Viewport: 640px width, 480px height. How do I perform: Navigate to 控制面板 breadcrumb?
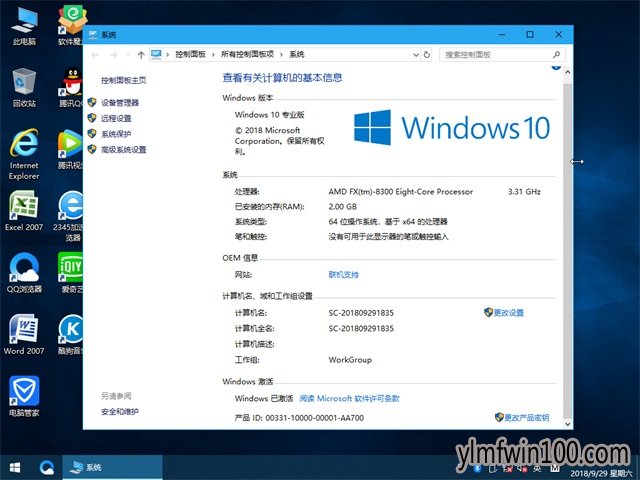[x=190, y=54]
